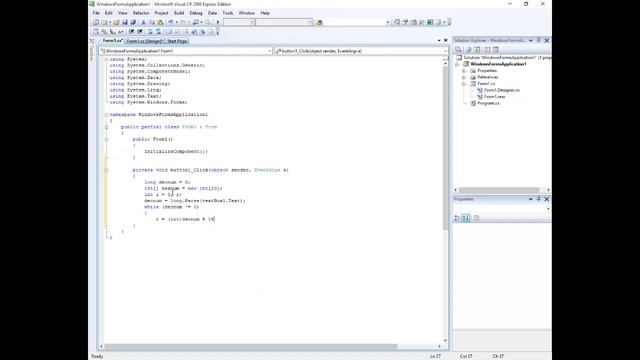Click the Refresh icon in Solution Explorer
Screen dimensions: 640x360
[477, 49]
